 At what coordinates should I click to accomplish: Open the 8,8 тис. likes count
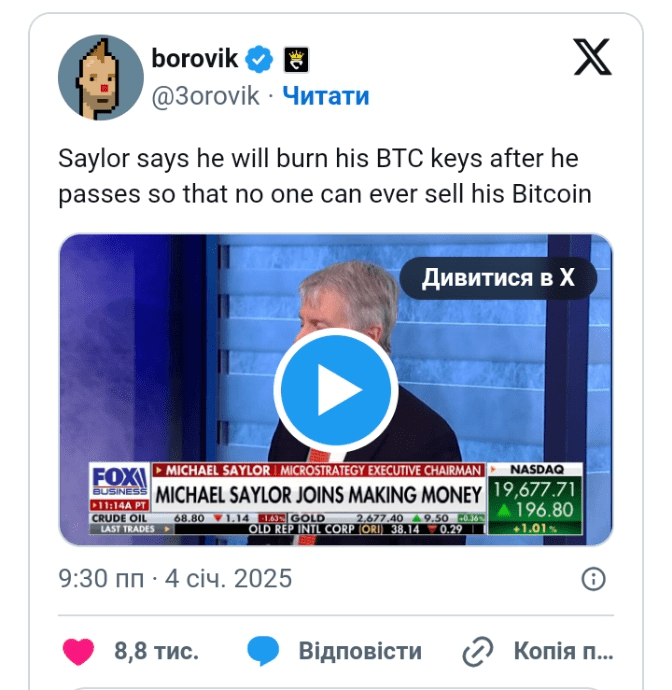coord(157,651)
